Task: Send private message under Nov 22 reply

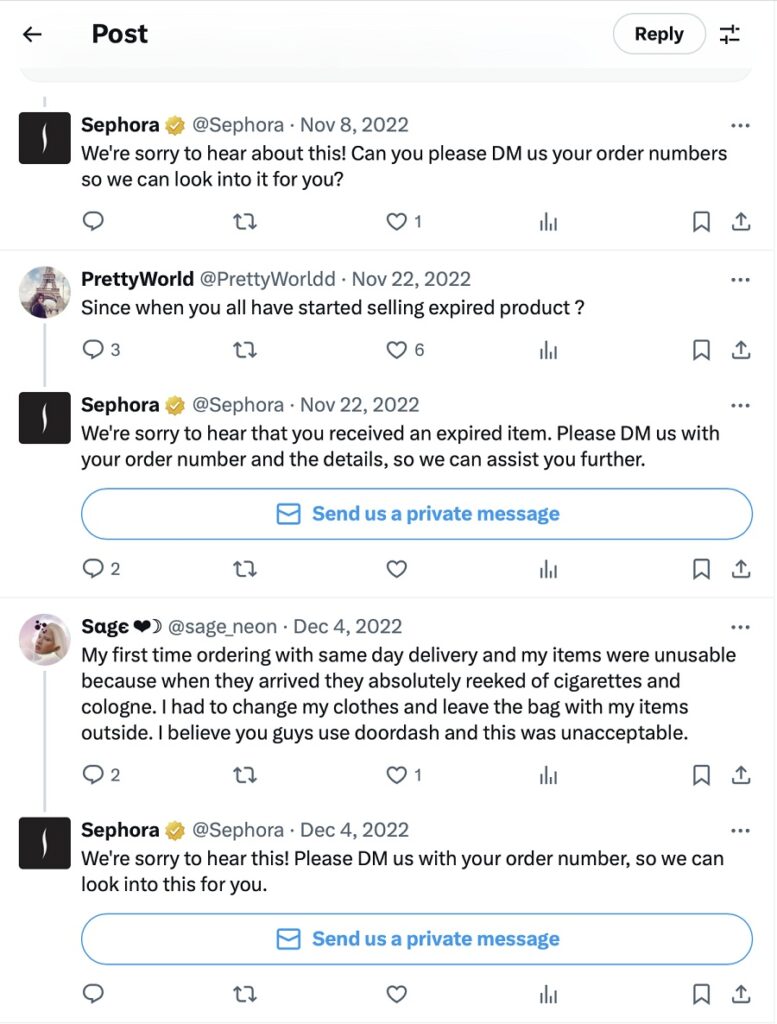Action: click(416, 514)
